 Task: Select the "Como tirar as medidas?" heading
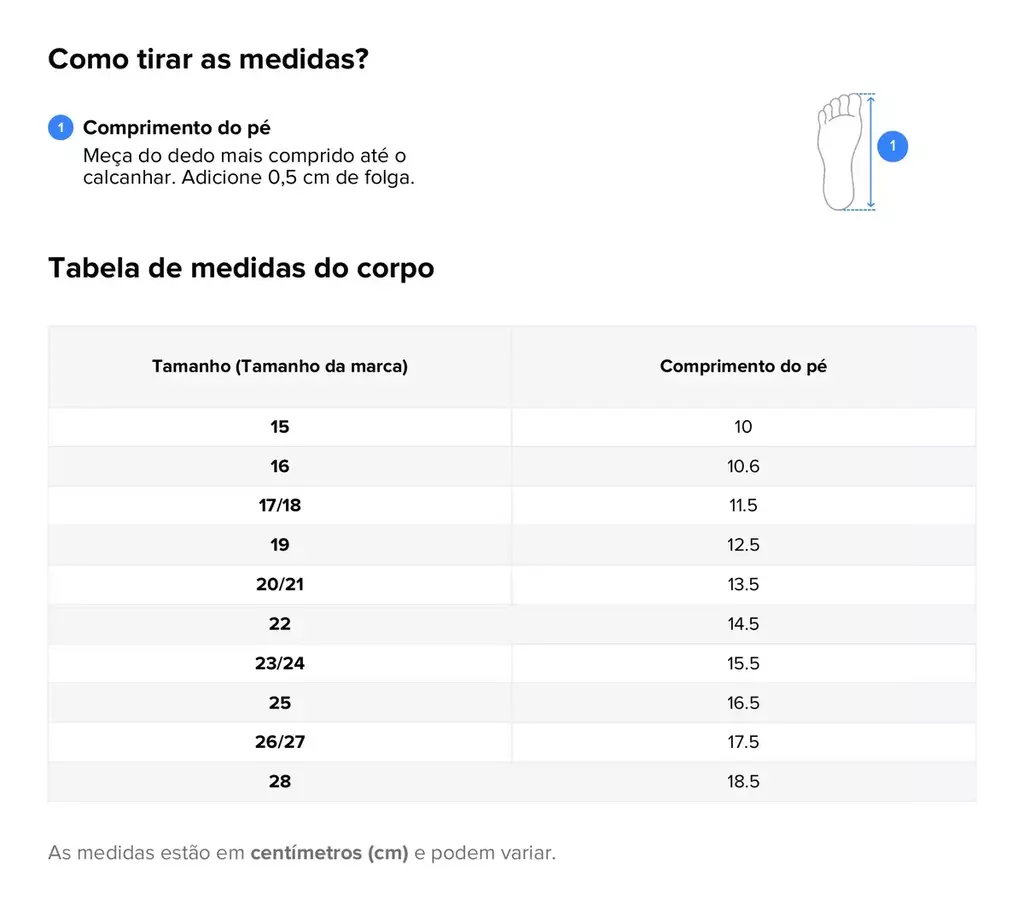[x=208, y=59]
